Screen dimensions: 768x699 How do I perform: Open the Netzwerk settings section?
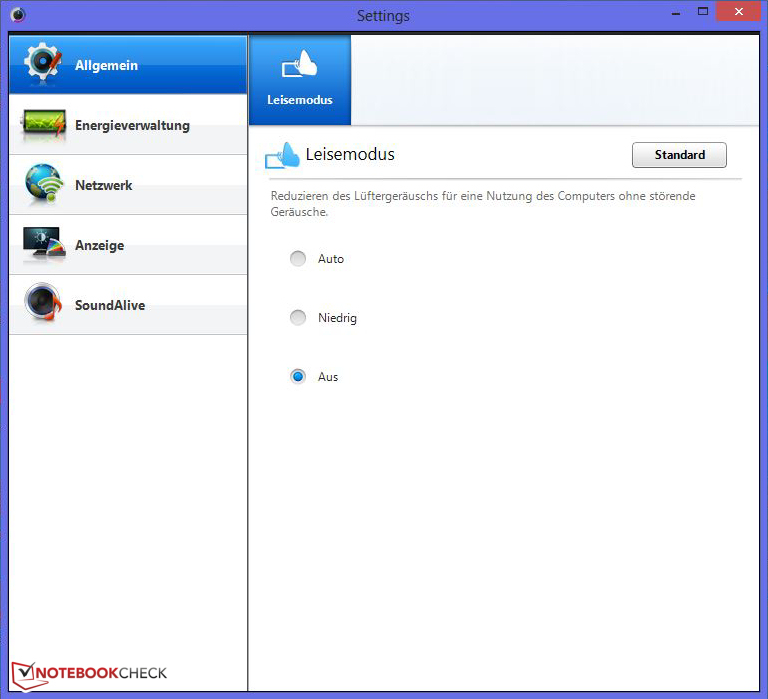(x=128, y=185)
